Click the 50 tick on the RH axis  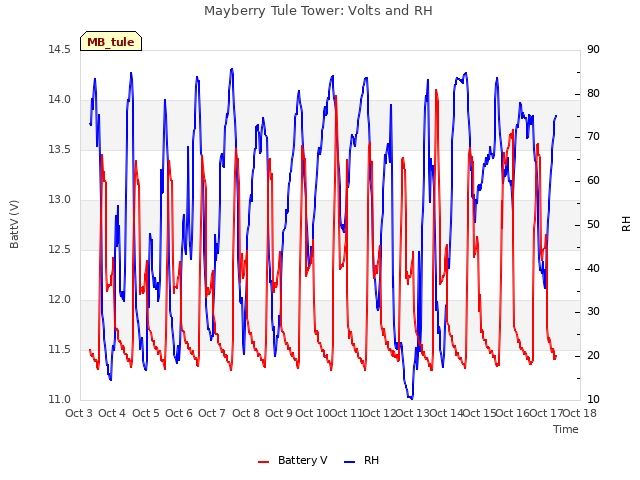(593, 224)
